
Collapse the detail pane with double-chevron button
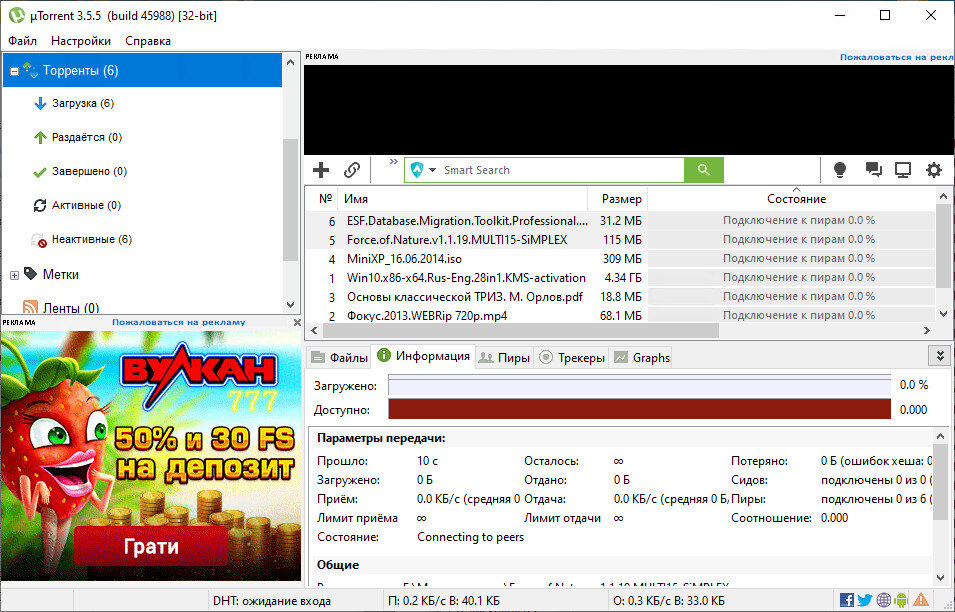pyautogui.click(x=940, y=356)
